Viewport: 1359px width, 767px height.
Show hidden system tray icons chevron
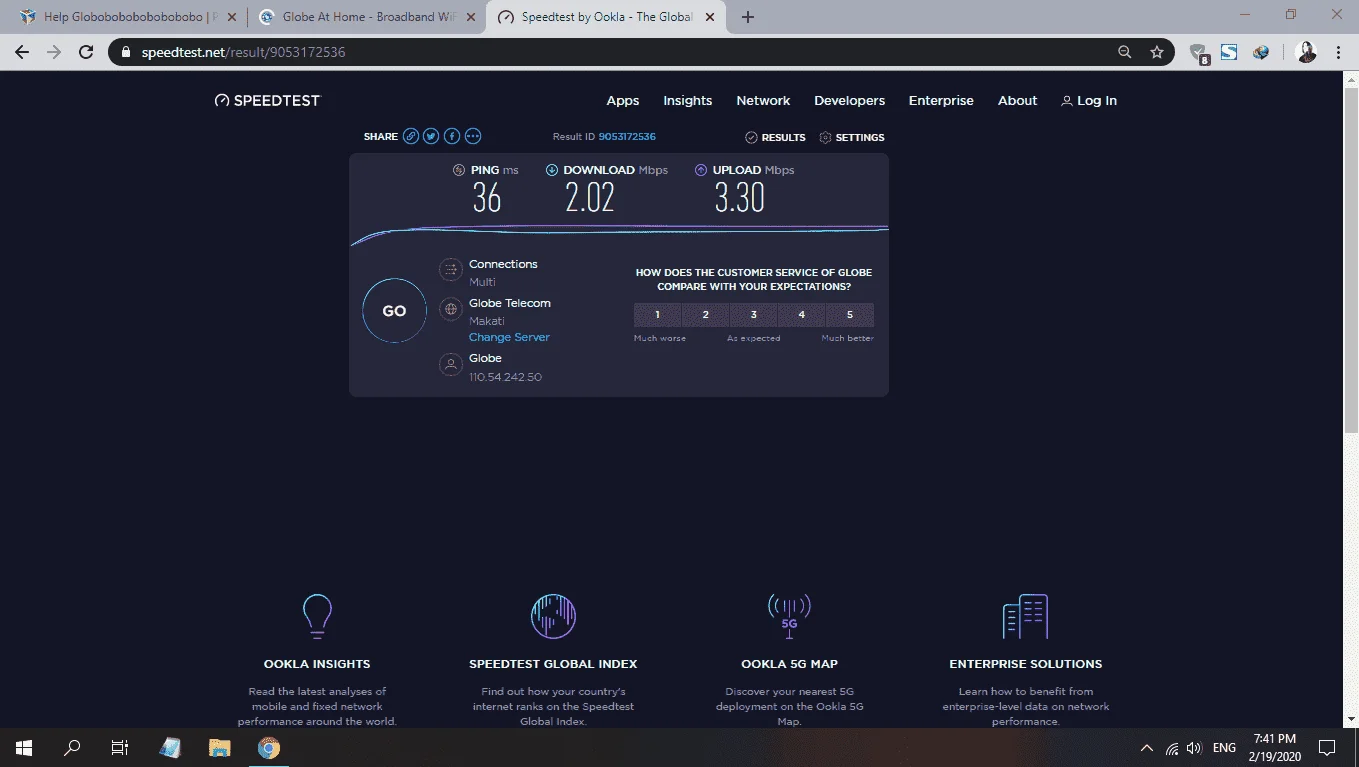1146,748
